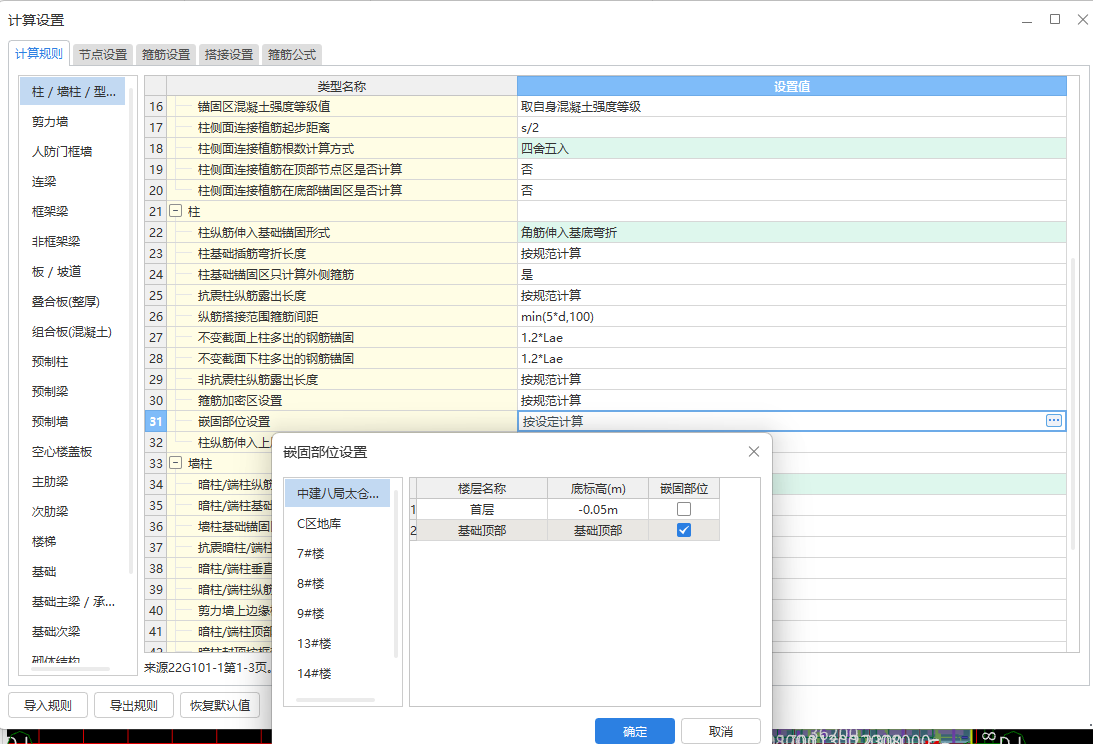Select 主肋梁 category
1093x744 pixels.
click(x=72, y=481)
